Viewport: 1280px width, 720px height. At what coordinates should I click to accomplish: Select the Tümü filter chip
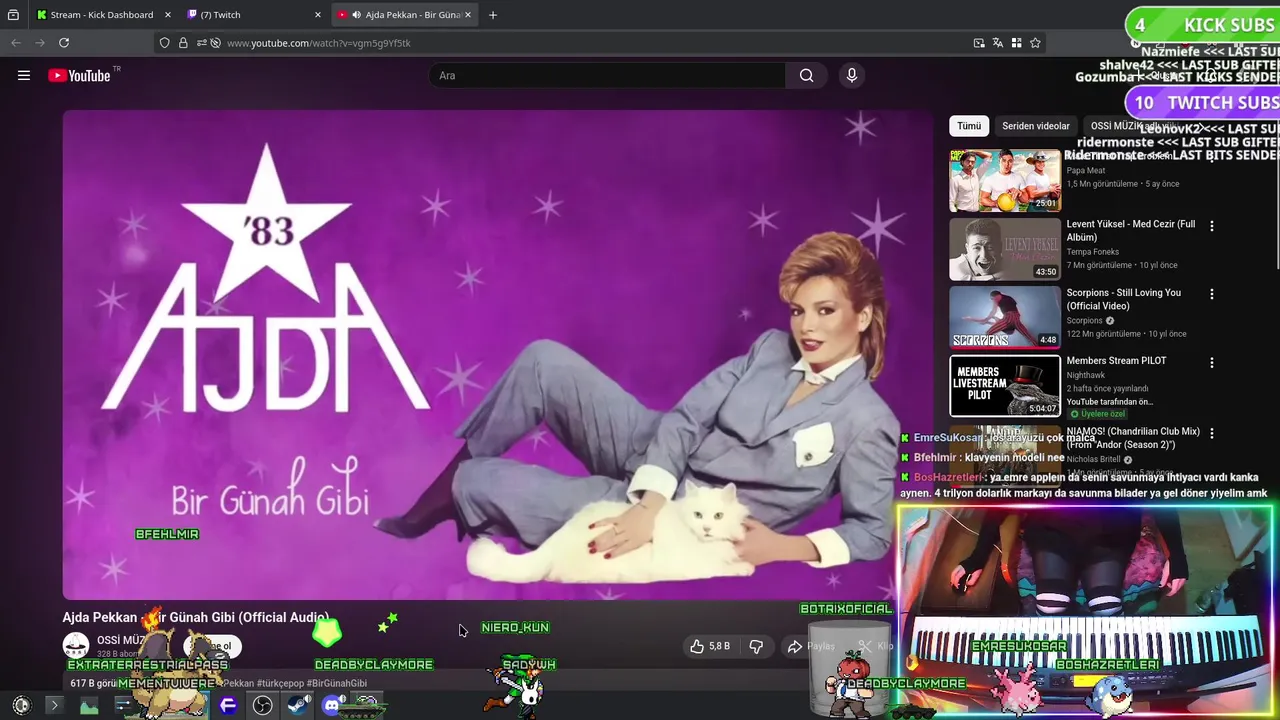click(969, 126)
